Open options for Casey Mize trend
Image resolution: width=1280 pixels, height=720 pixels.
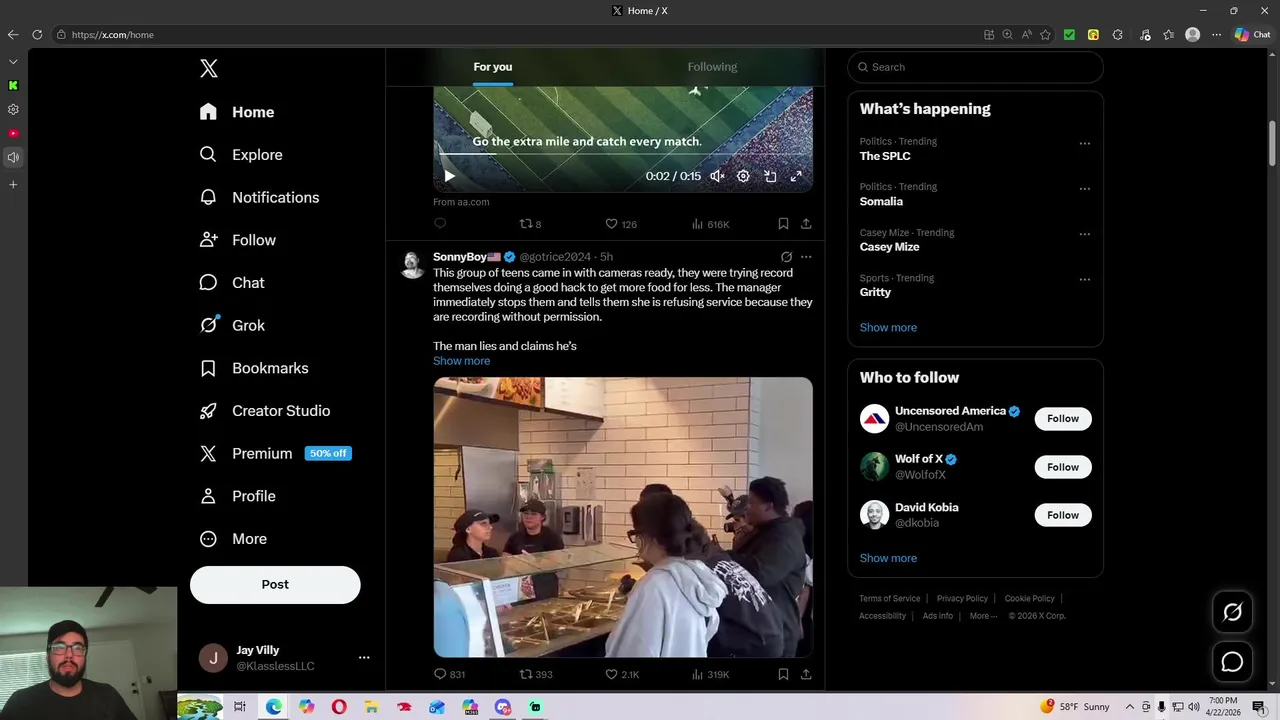1084,234
